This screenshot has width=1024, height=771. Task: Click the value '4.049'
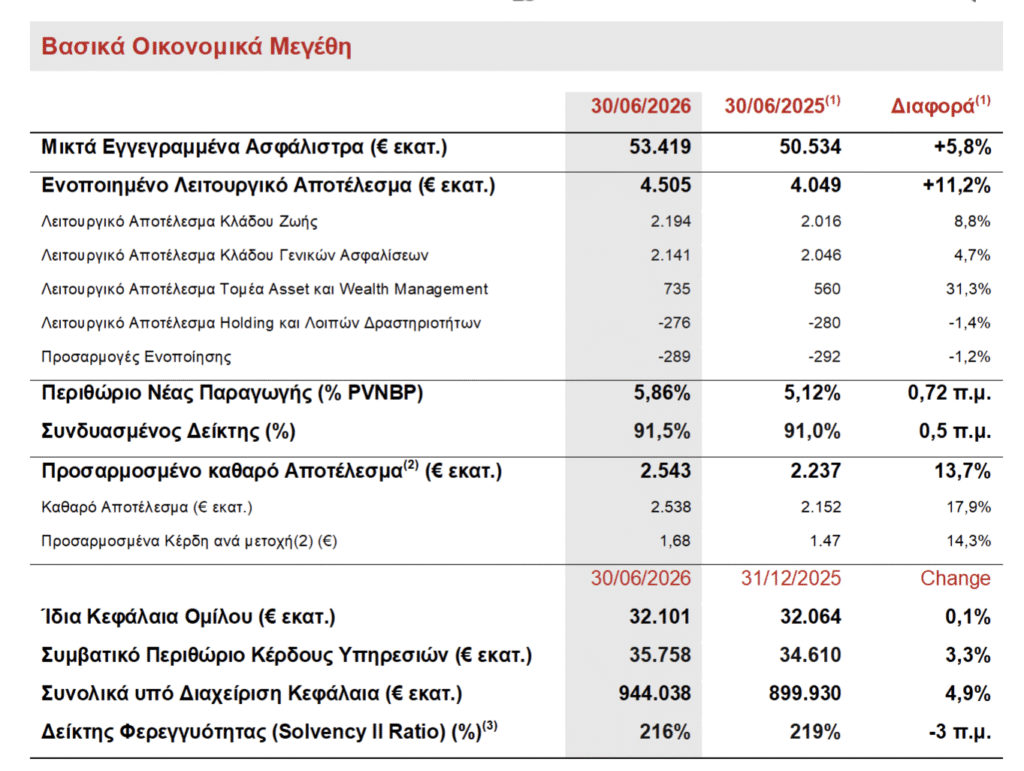pyautogui.click(x=815, y=185)
